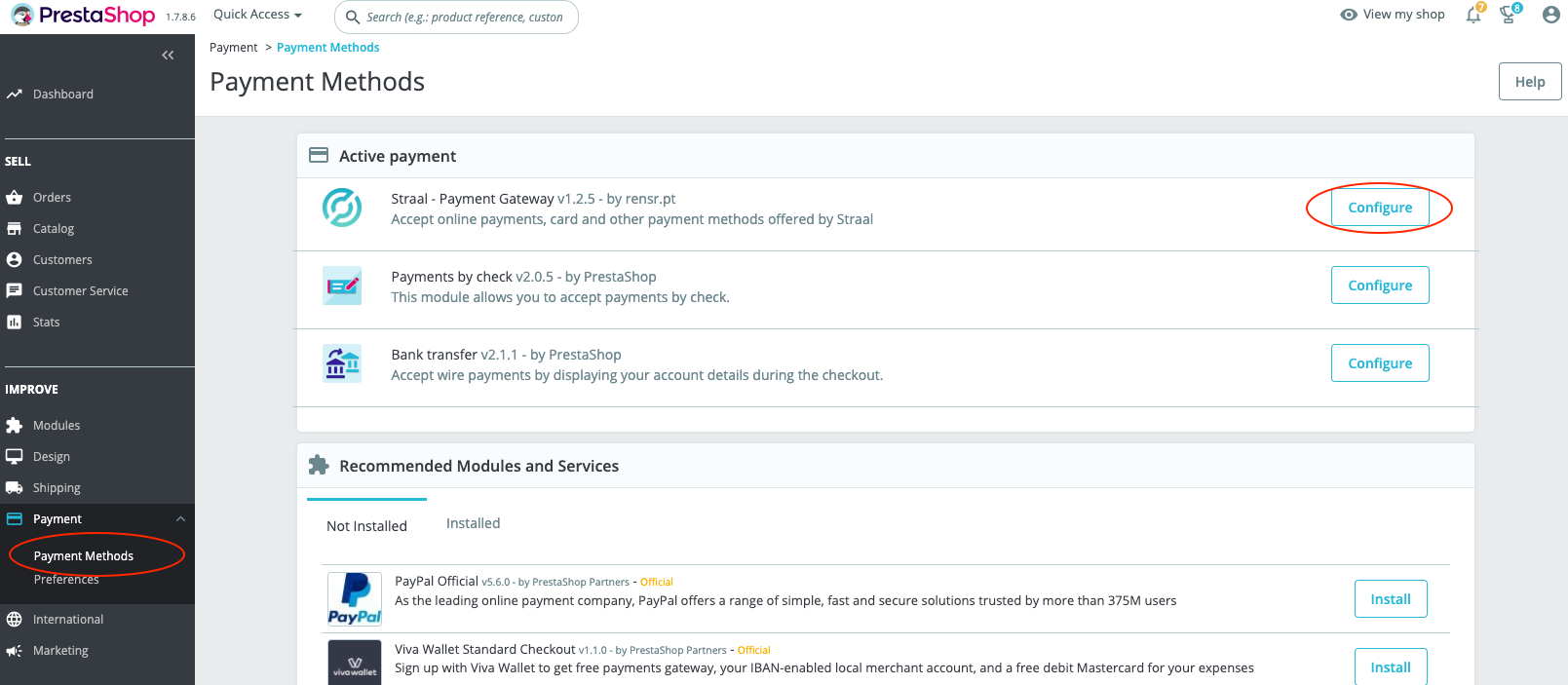Configure the Straal Payment Gateway module

coord(1380,208)
